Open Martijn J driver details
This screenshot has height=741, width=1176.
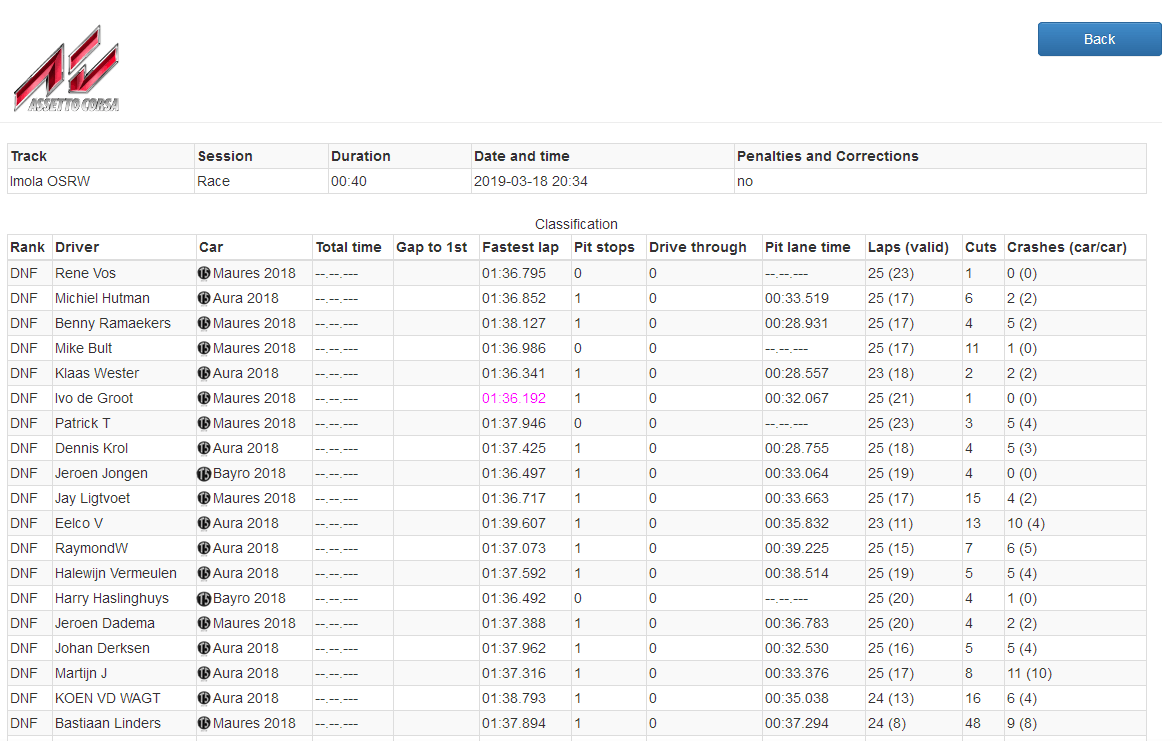click(81, 673)
